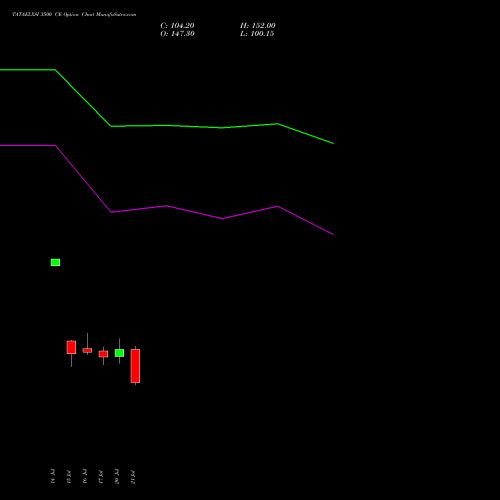Click the 14 Jul date axis label
This screenshot has height=500, width=500.
53,476
